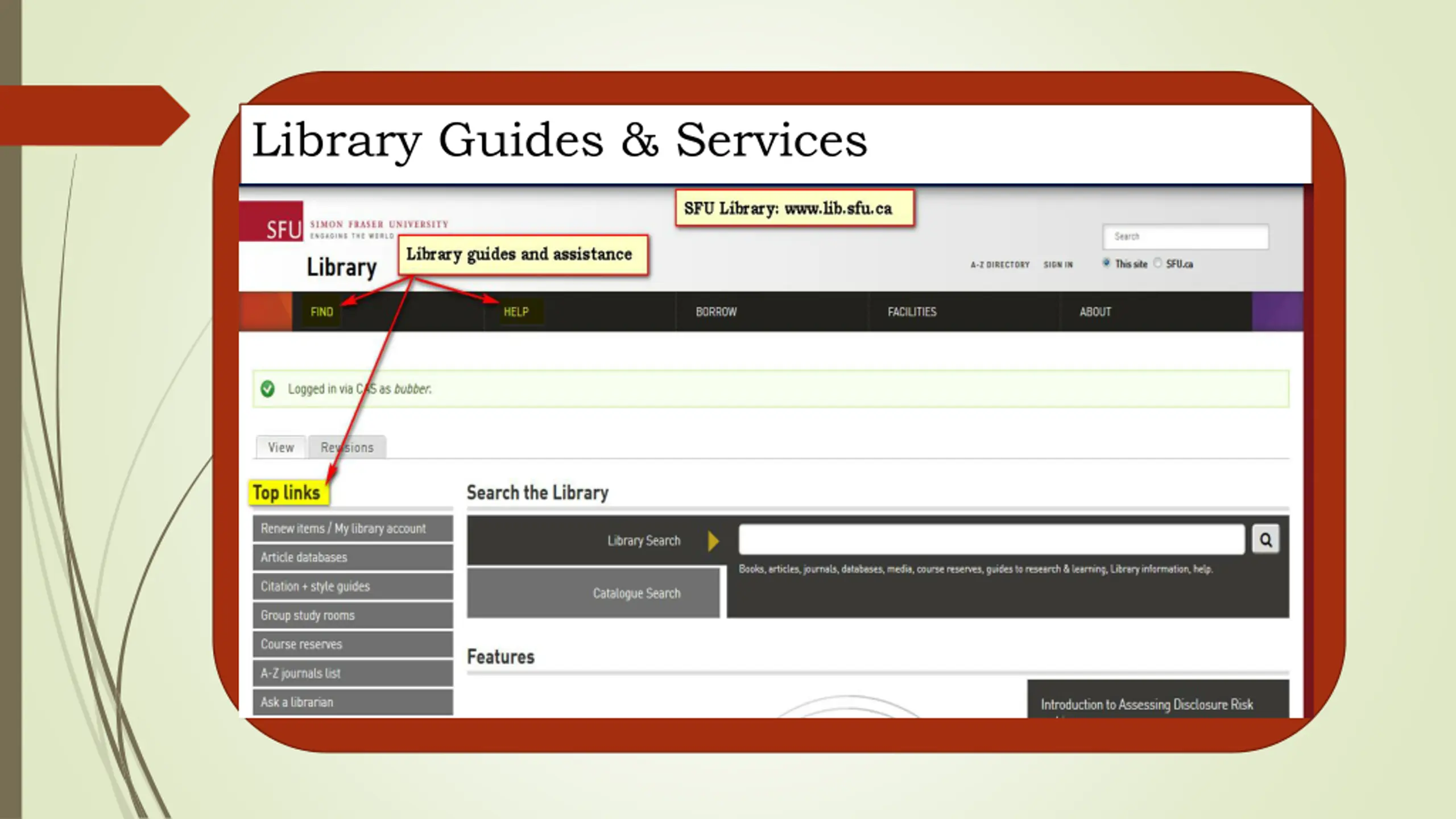The width and height of the screenshot is (1456, 819).
Task: Open Article databases link
Action: [x=353, y=557]
